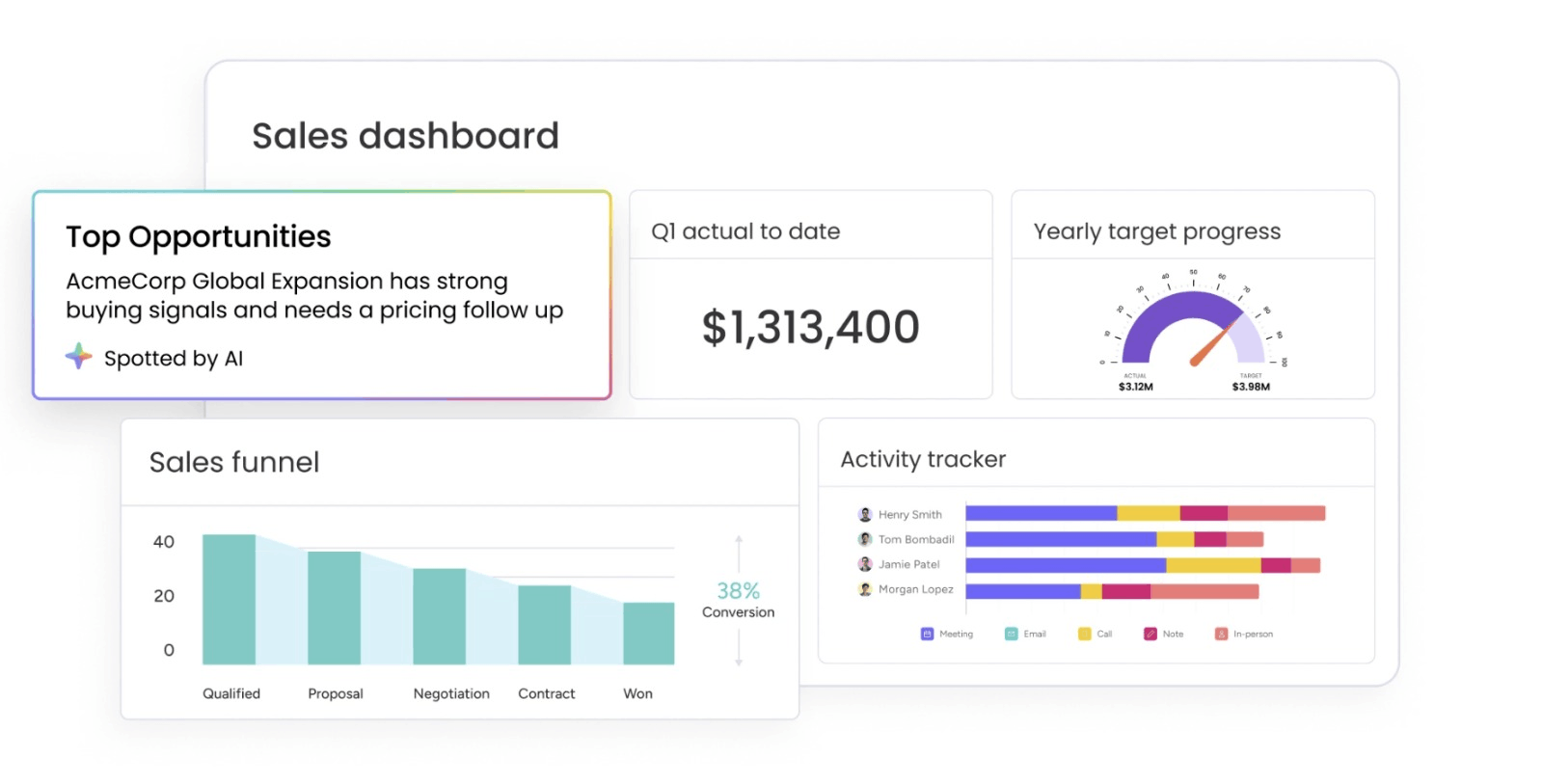Click the Call legend icon
The height and width of the screenshot is (784, 1543).
1084,634
